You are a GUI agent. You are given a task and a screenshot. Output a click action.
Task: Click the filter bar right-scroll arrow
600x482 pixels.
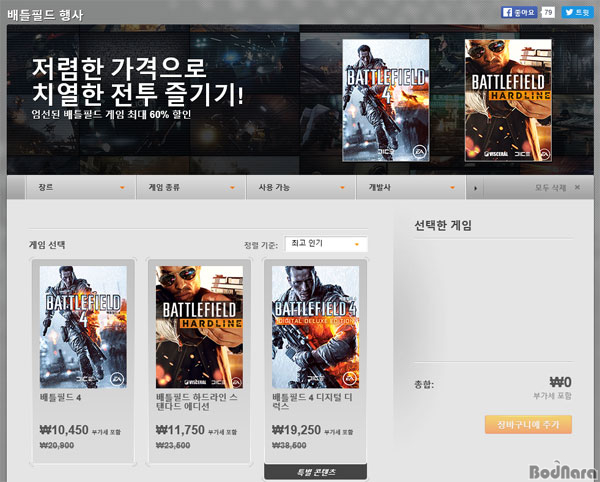click(x=475, y=188)
